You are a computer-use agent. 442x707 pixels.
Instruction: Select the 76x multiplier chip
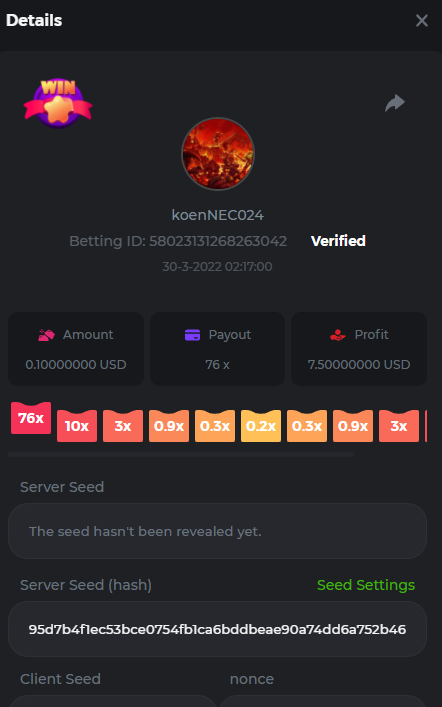(x=31, y=418)
